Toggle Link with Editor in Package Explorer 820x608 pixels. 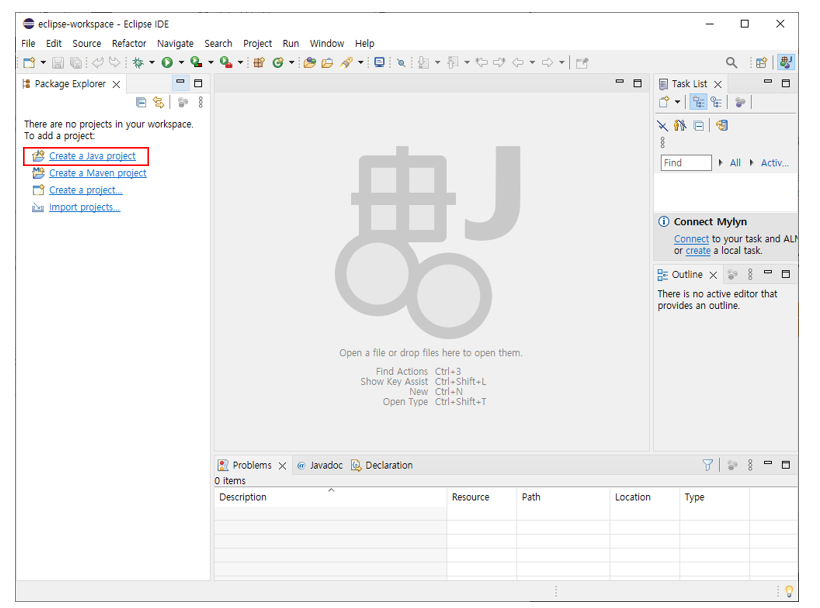pos(158,102)
